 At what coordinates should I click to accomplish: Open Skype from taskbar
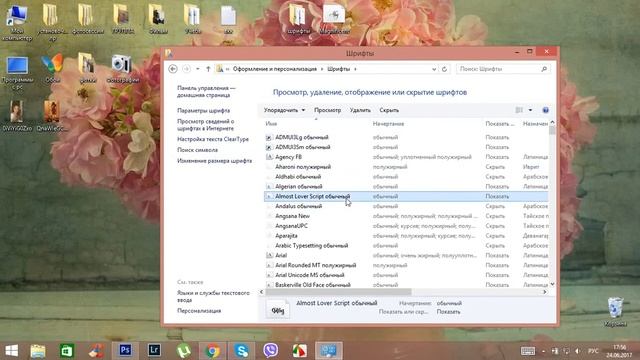(x=242, y=351)
